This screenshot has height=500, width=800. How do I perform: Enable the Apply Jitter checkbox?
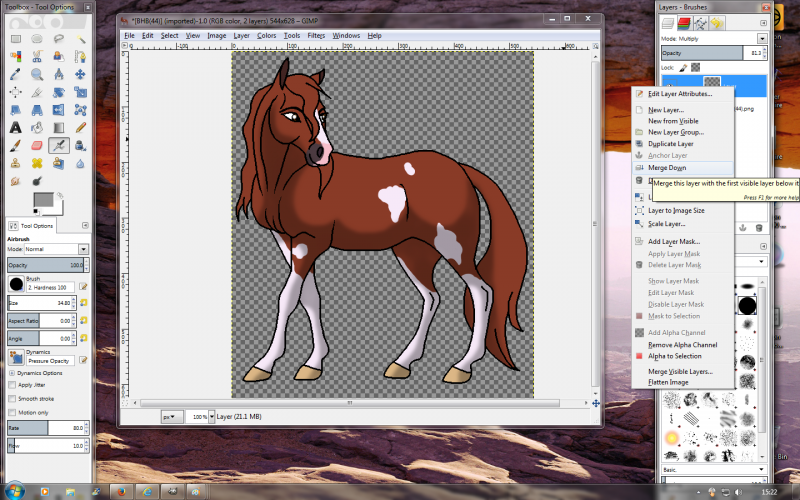12,385
